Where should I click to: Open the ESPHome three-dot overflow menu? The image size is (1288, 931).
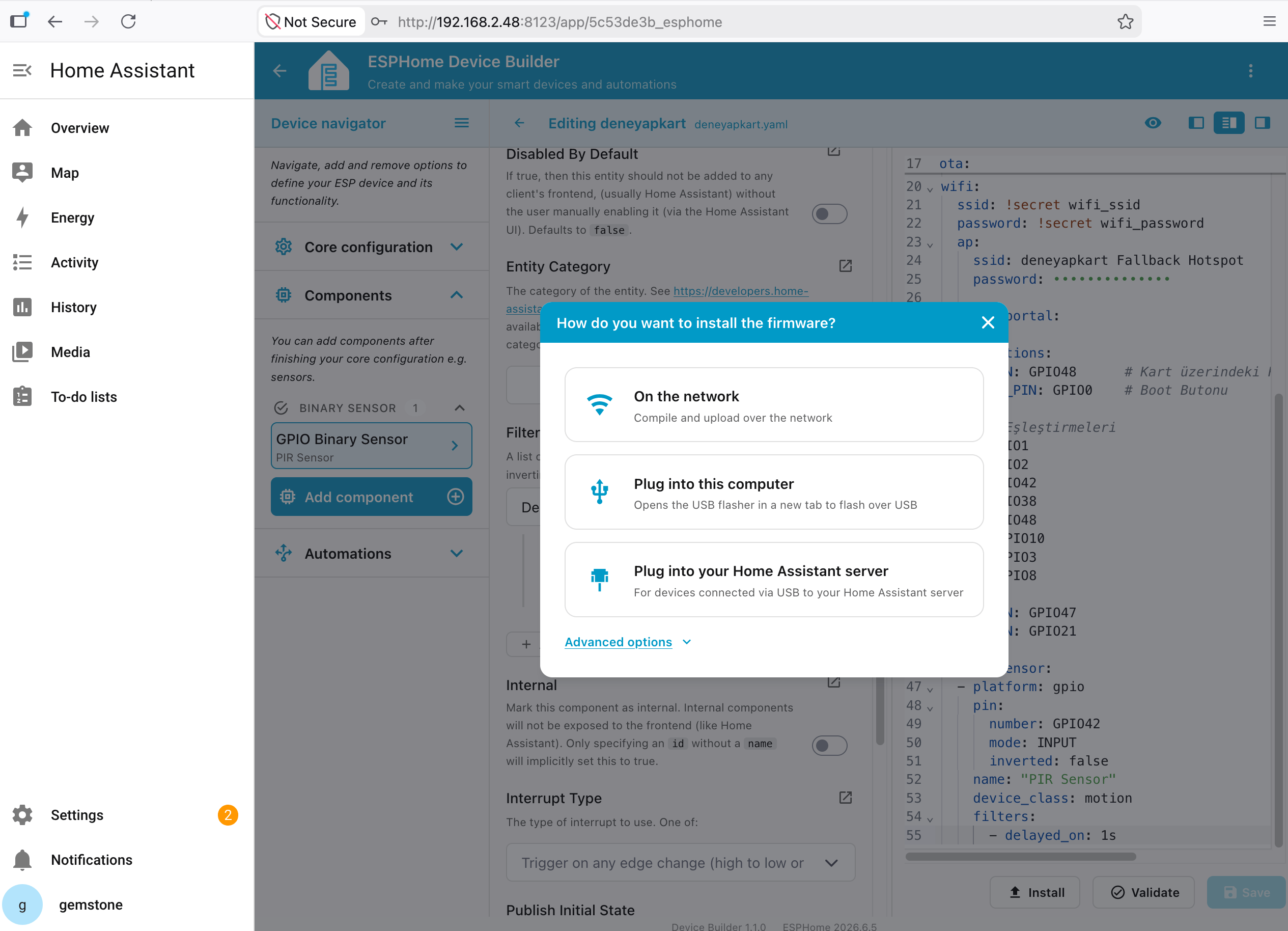[x=1250, y=70]
